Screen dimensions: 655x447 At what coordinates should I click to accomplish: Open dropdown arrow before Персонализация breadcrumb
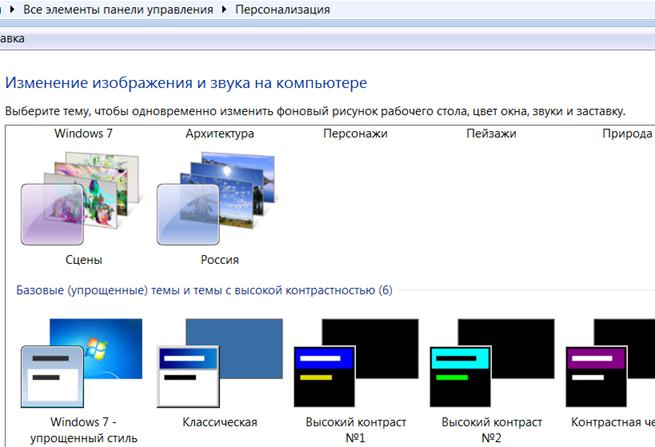click(x=224, y=9)
